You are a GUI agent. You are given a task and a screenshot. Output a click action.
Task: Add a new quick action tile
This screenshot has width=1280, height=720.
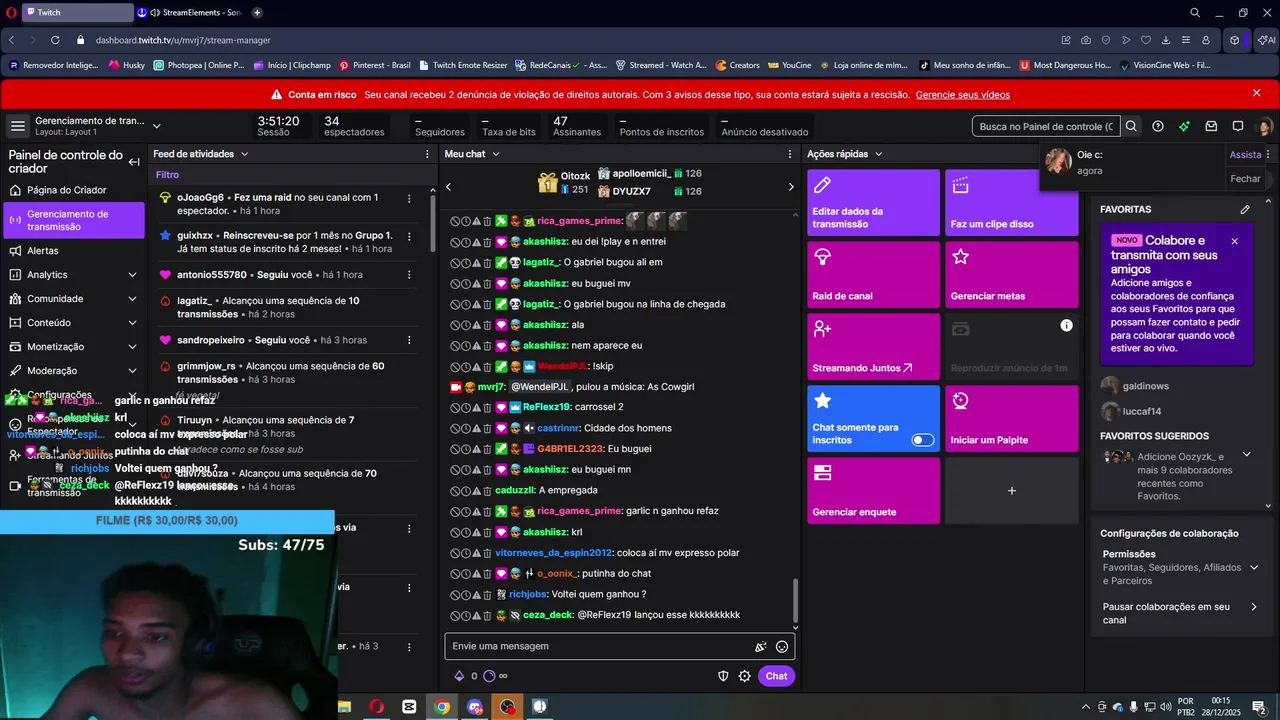1012,490
